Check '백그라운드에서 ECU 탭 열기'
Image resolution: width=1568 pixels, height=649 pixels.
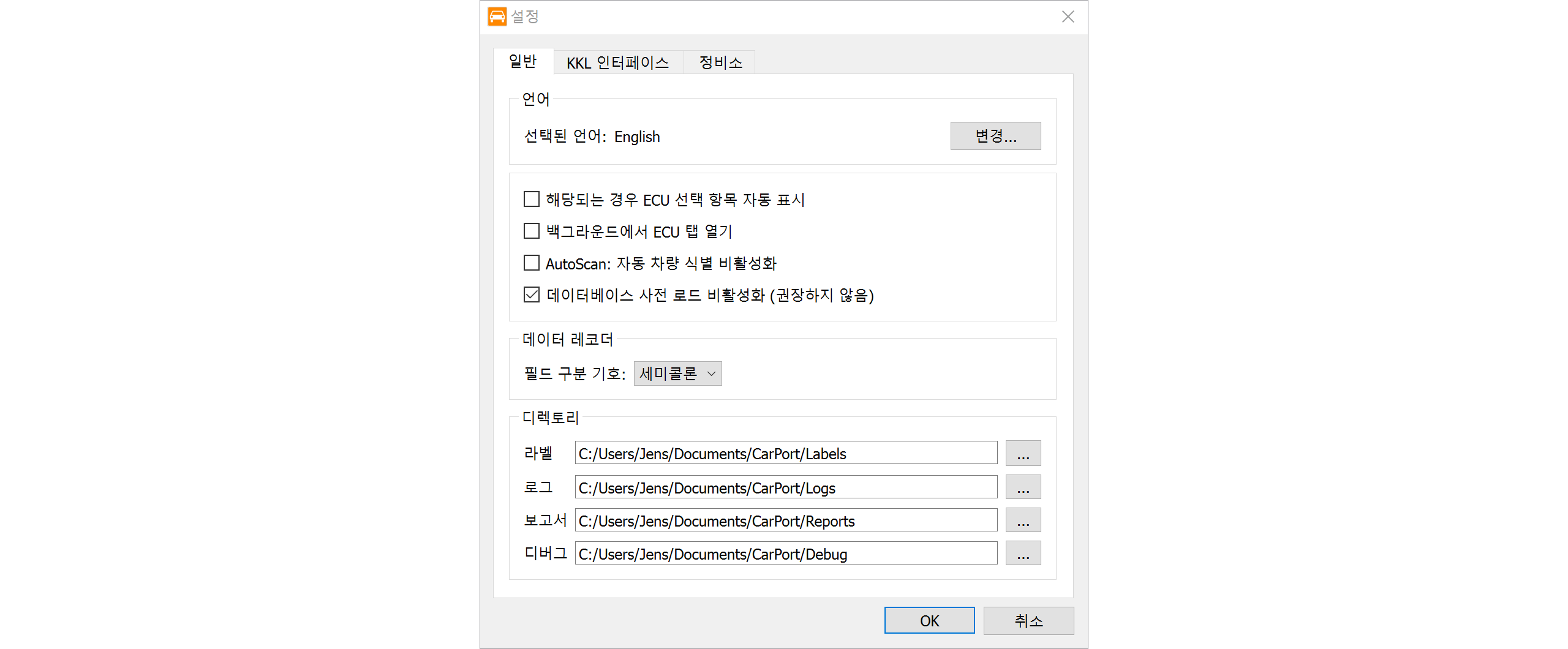[530, 231]
